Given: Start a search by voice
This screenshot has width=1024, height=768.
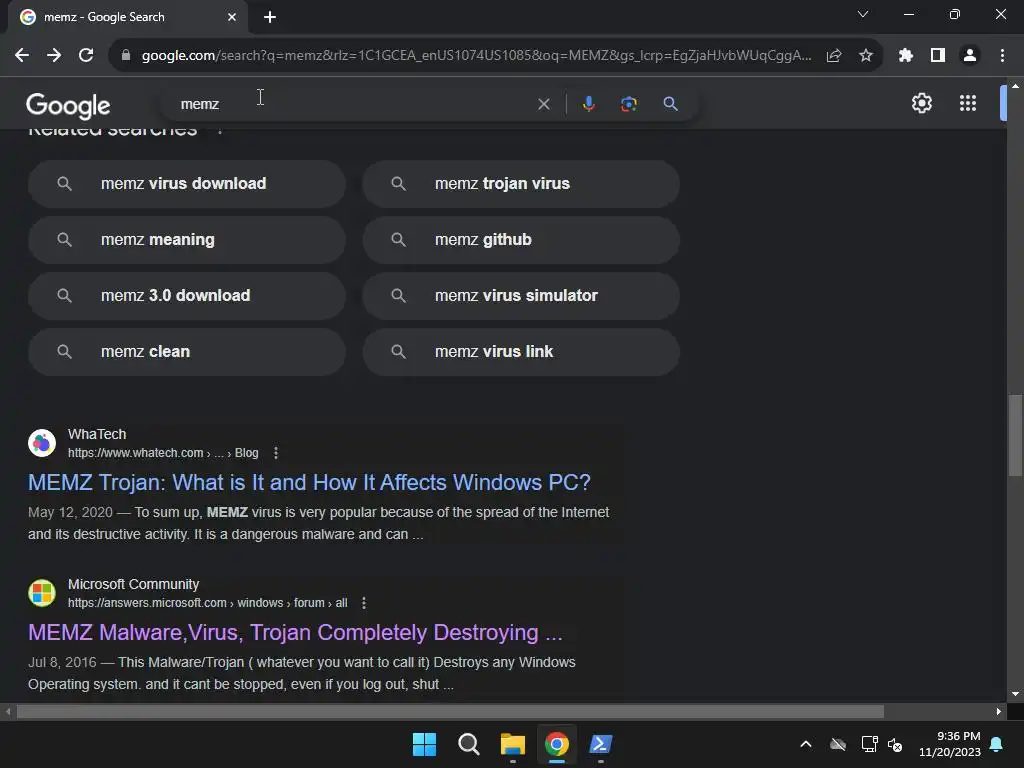Looking at the screenshot, I should pos(588,104).
